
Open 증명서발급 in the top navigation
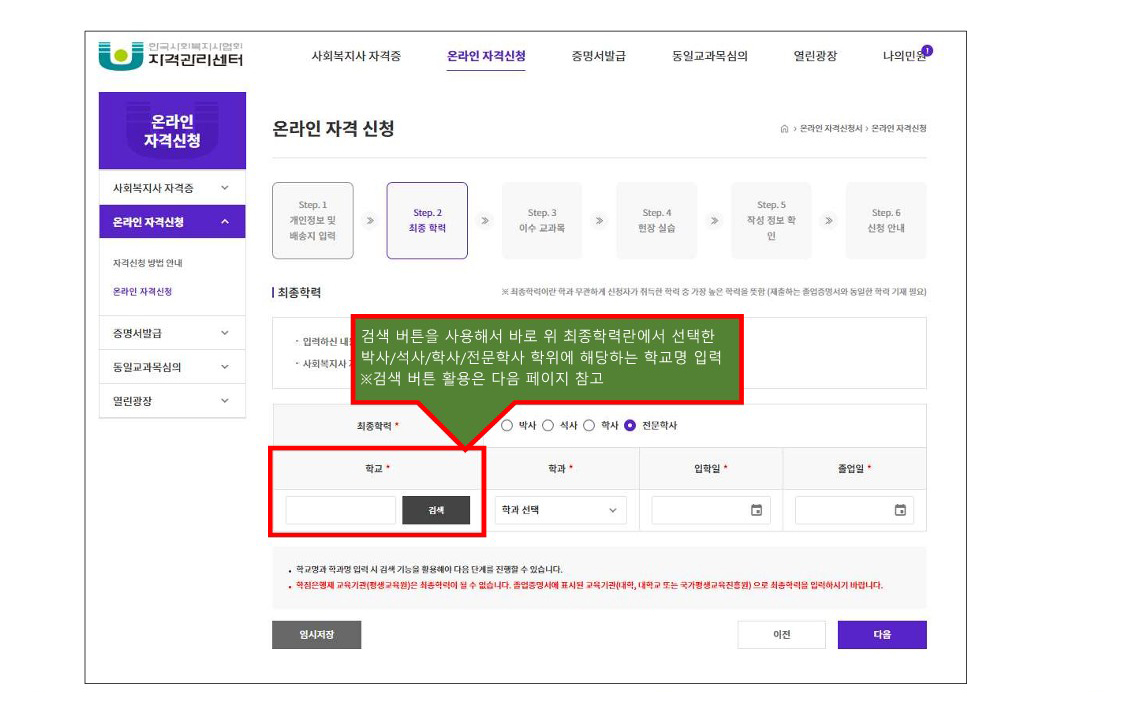[599, 56]
